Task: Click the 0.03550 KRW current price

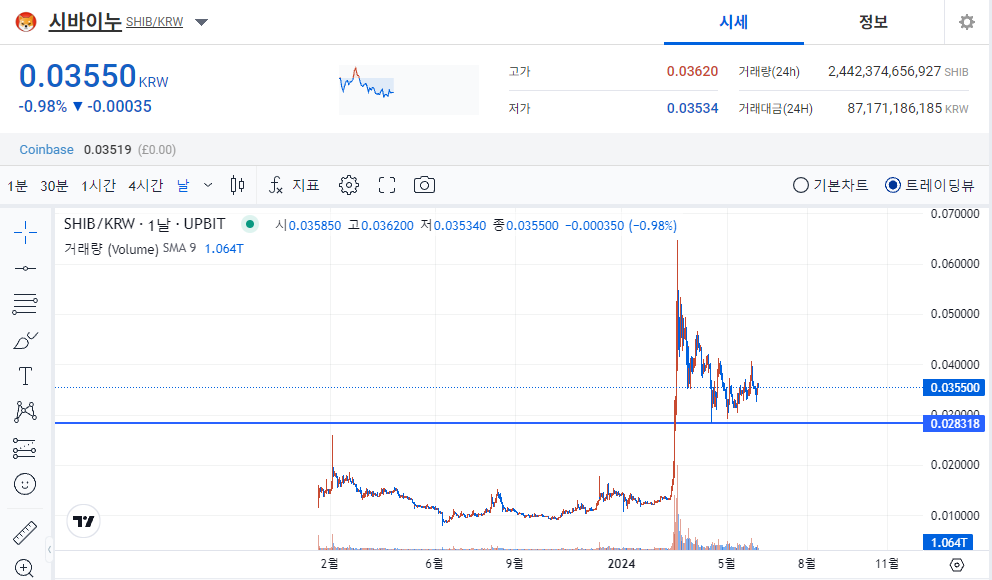Action: pos(94,76)
